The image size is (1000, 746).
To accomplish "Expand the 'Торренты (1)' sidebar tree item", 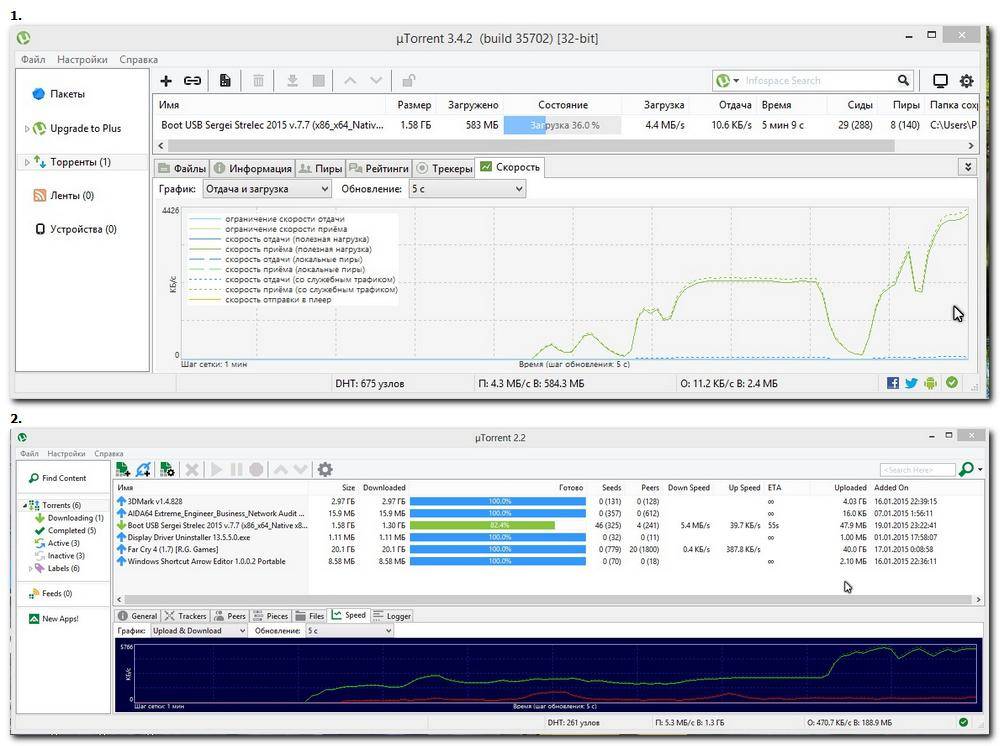I will click(28, 162).
